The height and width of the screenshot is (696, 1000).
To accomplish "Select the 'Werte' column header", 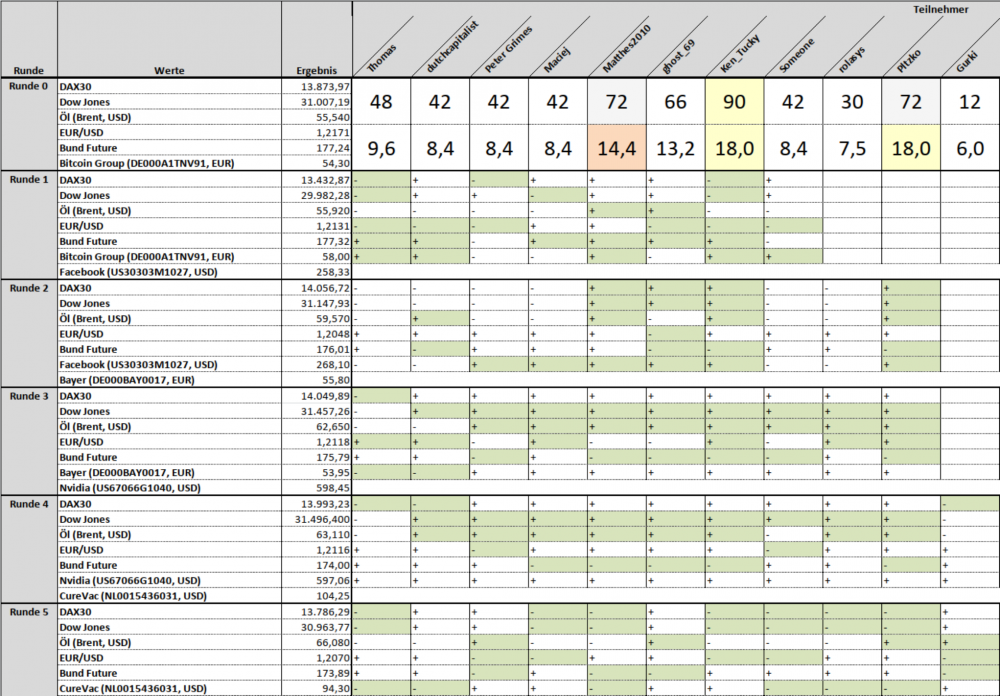I will [169, 71].
